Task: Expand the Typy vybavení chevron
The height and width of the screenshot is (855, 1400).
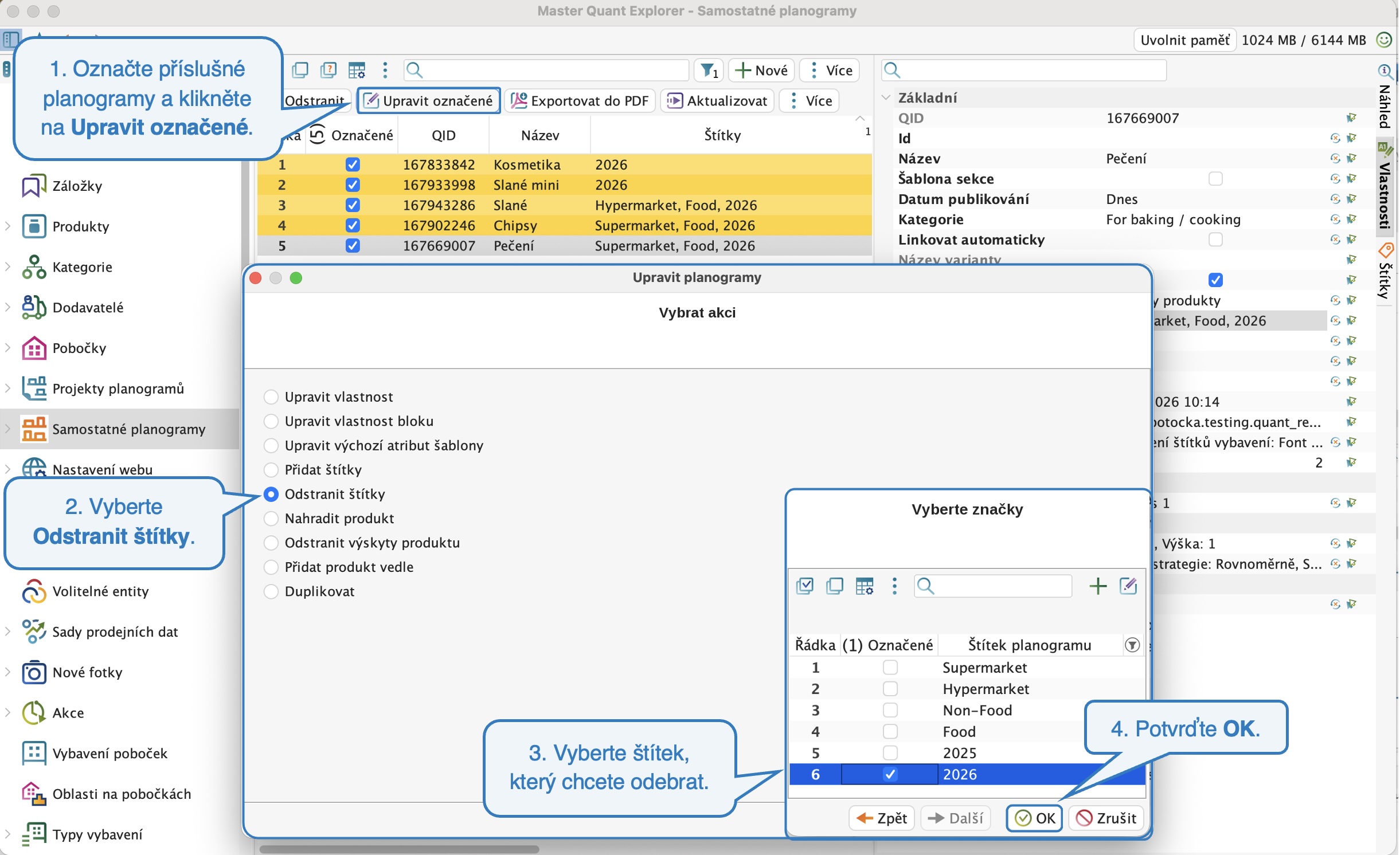Action: pos(7,834)
